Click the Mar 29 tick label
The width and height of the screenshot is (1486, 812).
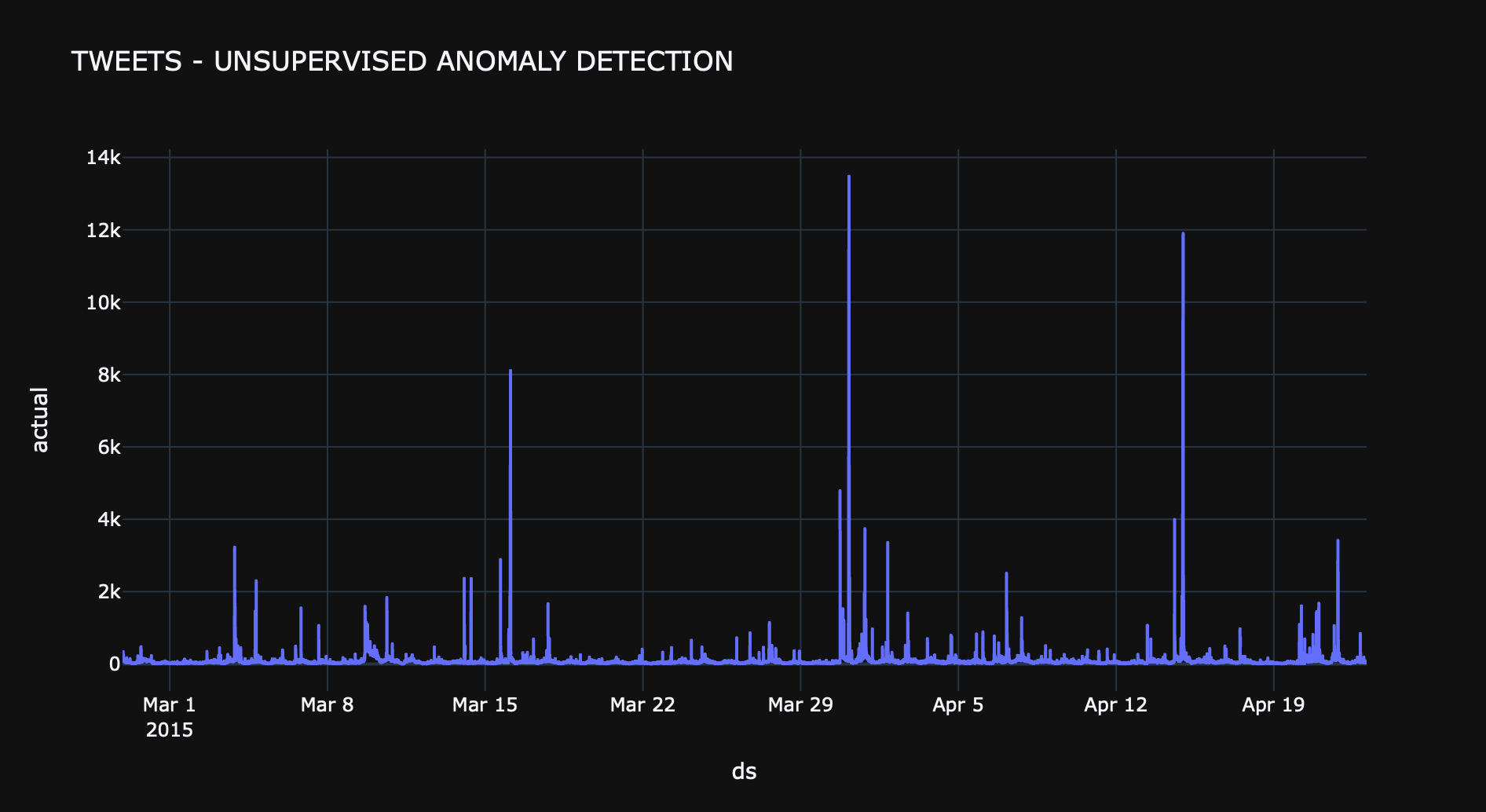coord(800,704)
